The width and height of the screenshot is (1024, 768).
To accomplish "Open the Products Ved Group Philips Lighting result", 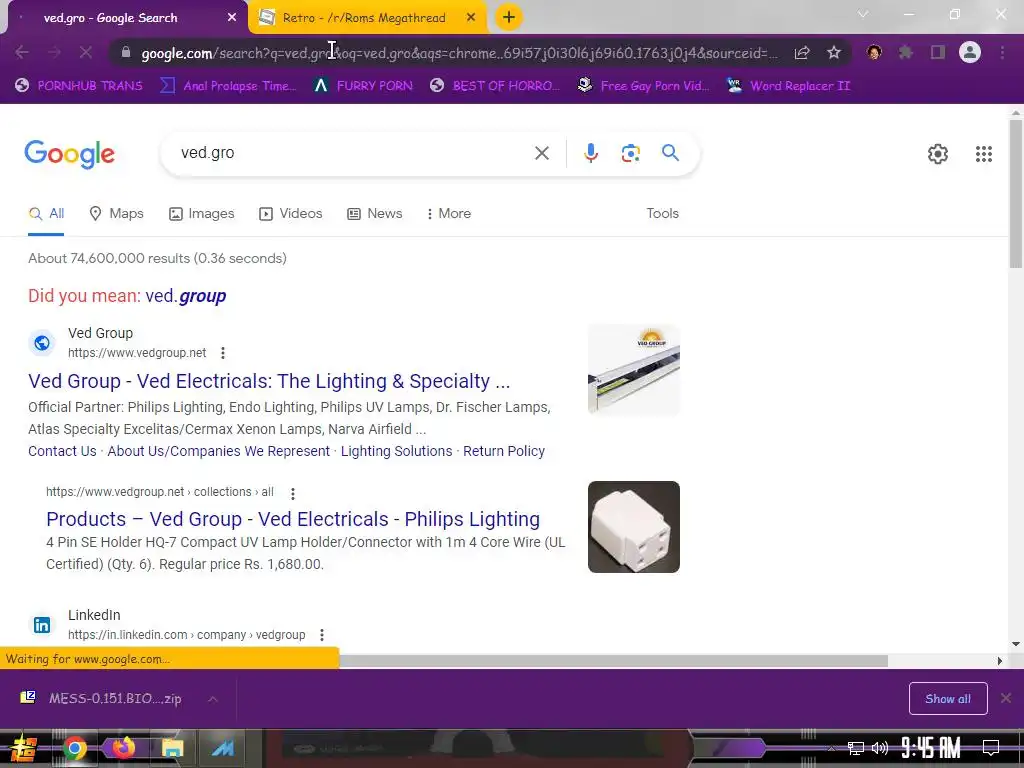I will (293, 519).
